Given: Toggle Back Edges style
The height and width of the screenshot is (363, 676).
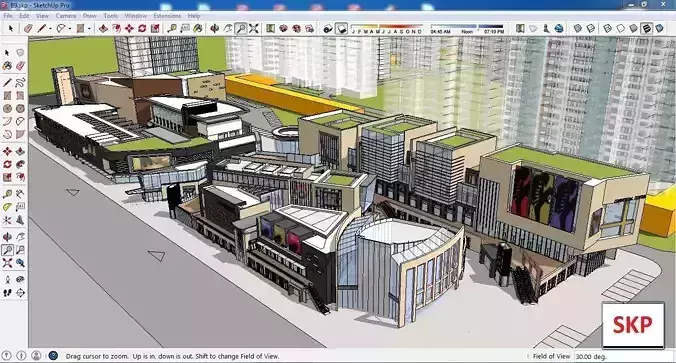Looking at the screenshot, I should 591,28.
